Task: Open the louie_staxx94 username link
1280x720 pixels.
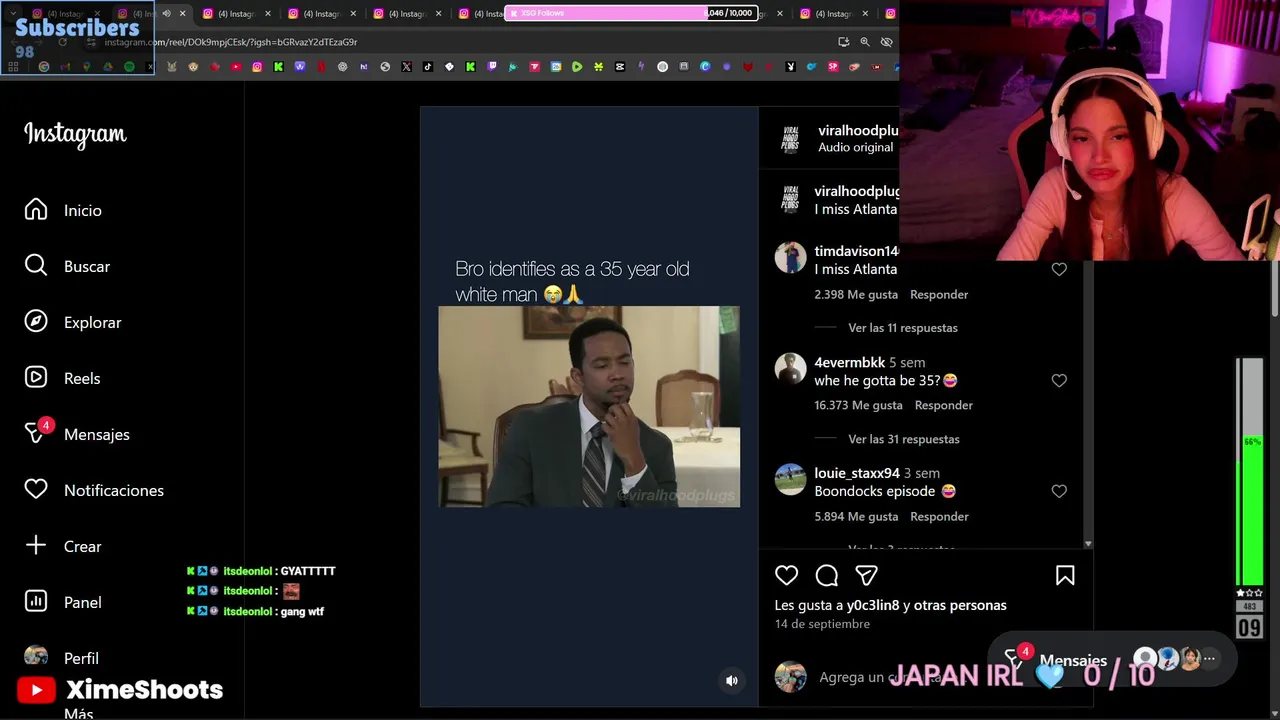Action: tap(857, 473)
